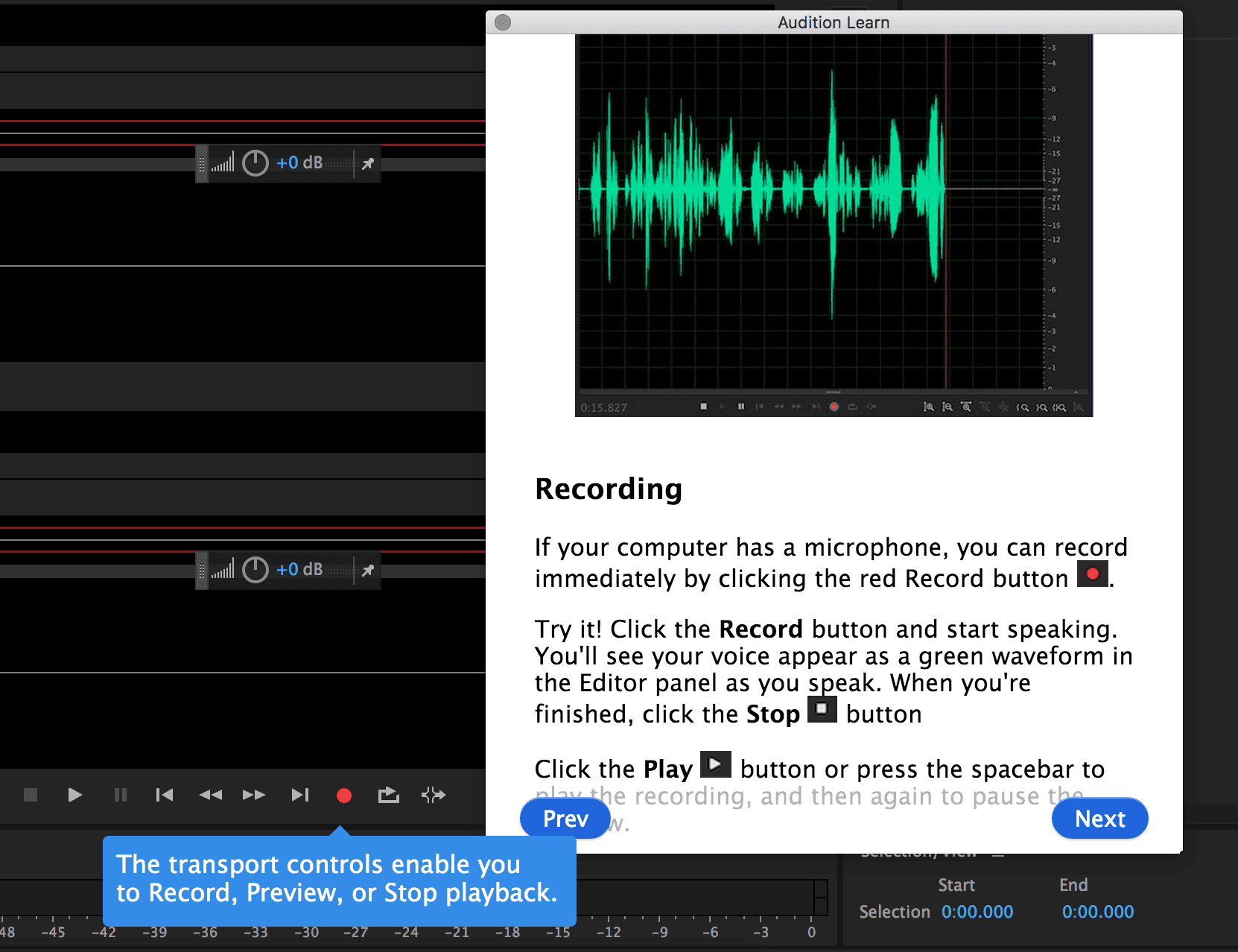Close the Audition Learn window
This screenshot has width=1238, height=952.
[503, 22]
